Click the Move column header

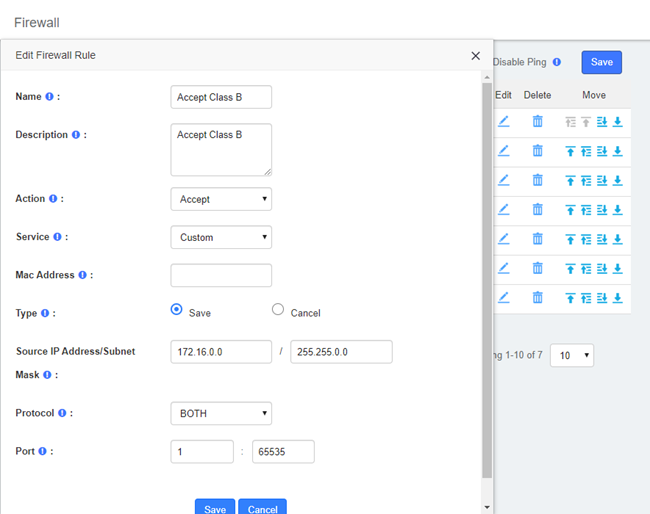[594, 95]
